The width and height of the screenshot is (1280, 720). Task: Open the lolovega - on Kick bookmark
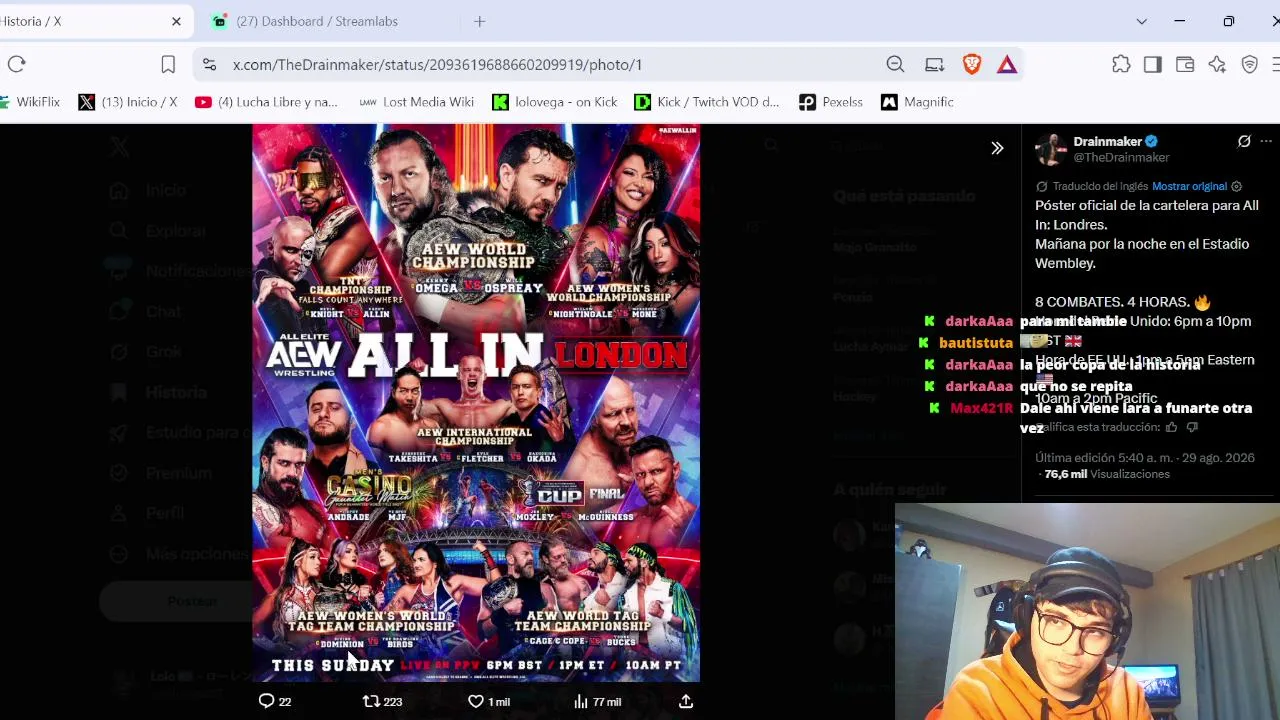[x=555, y=102]
